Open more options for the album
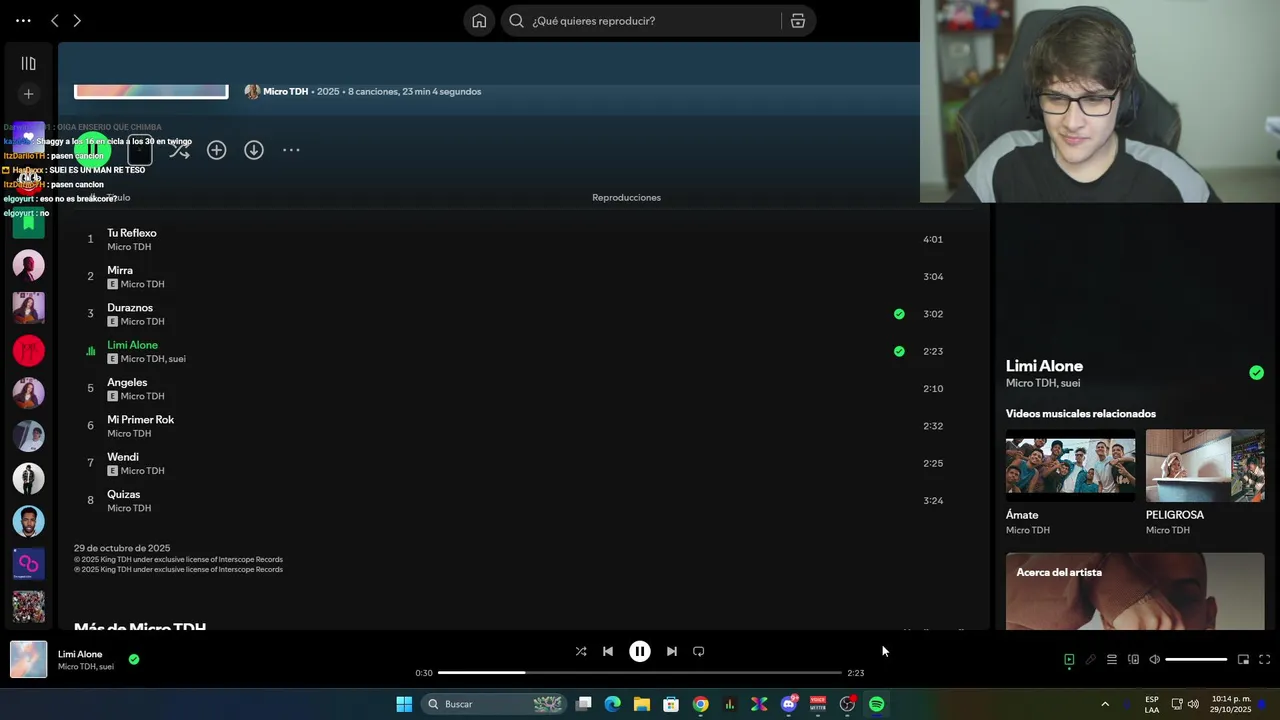 click(291, 150)
